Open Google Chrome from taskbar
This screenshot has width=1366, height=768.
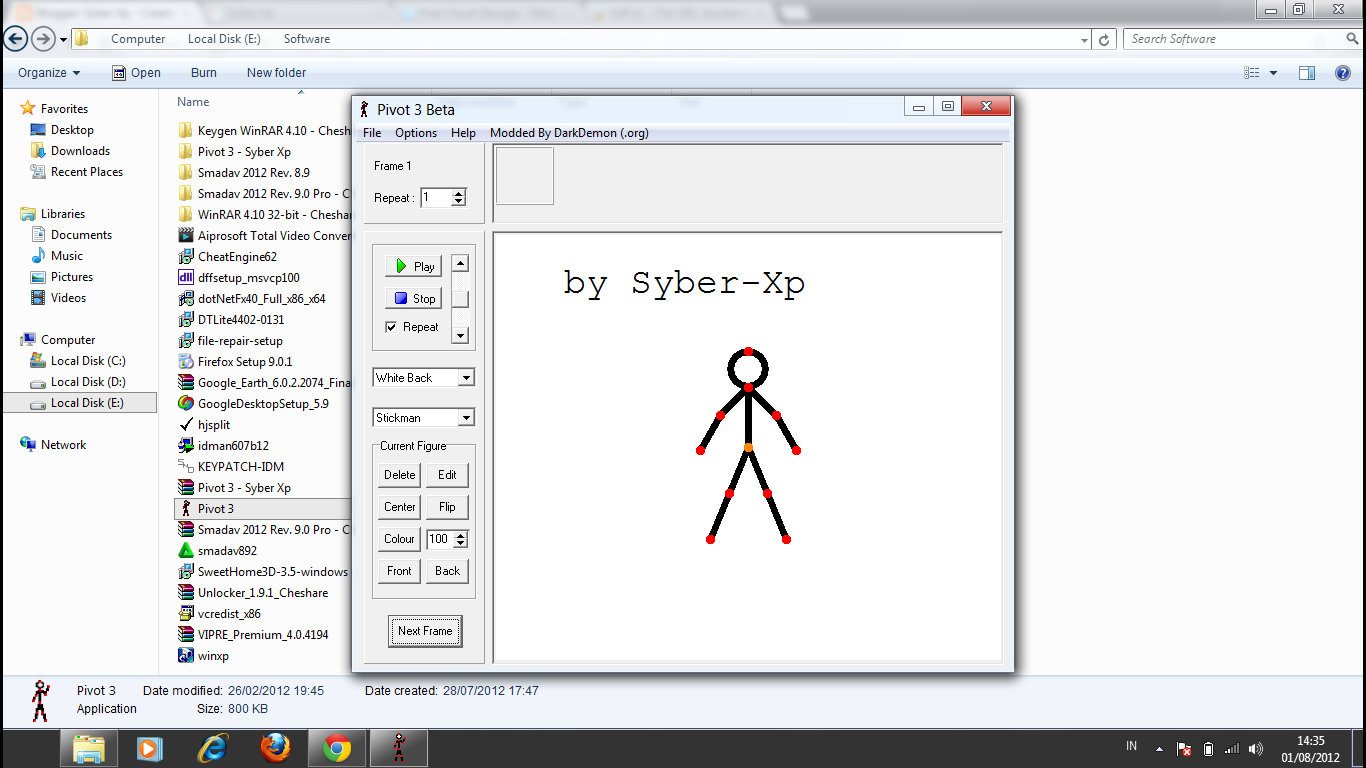click(x=337, y=747)
